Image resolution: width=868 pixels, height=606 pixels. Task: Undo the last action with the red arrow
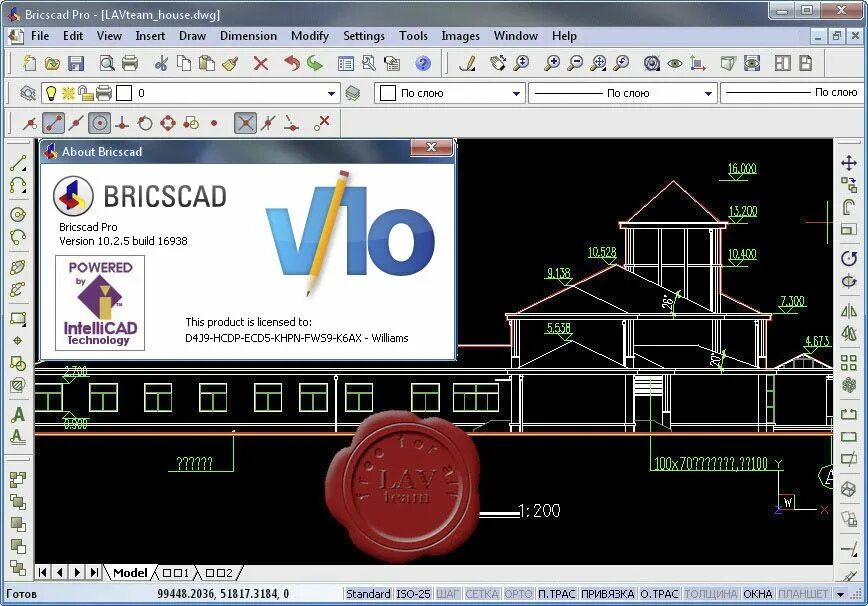pyautogui.click(x=292, y=63)
